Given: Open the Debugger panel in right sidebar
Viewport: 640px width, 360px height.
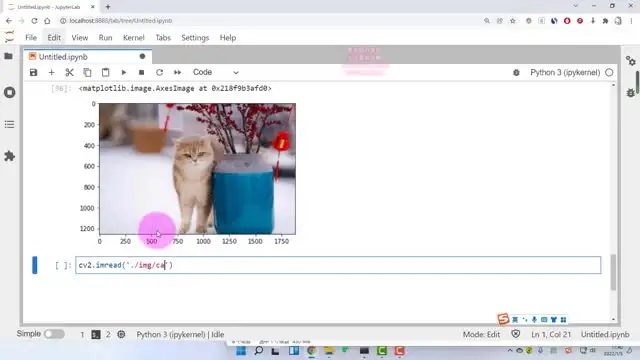Looking at the screenshot, I should pyautogui.click(x=631, y=93).
